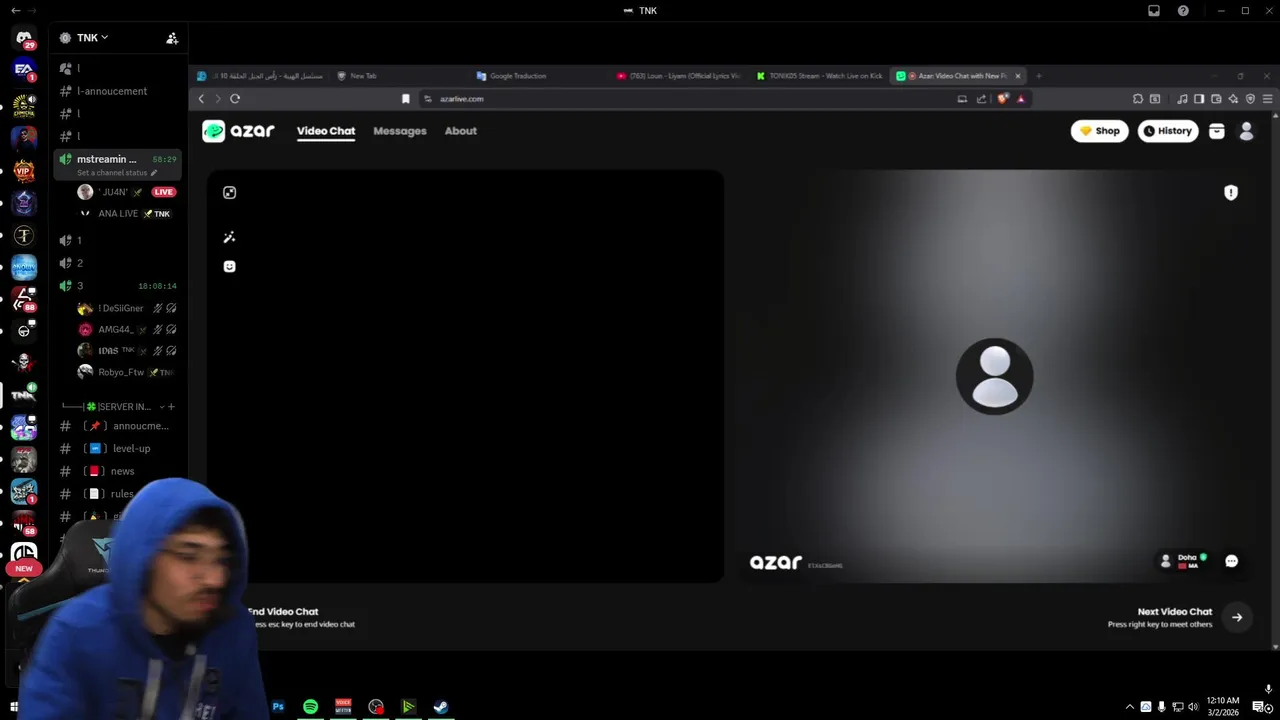Image resolution: width=1280 pixels, height=720 pixels.
Task: Open Discord direct messages home icon
Action: pos(24,38)
